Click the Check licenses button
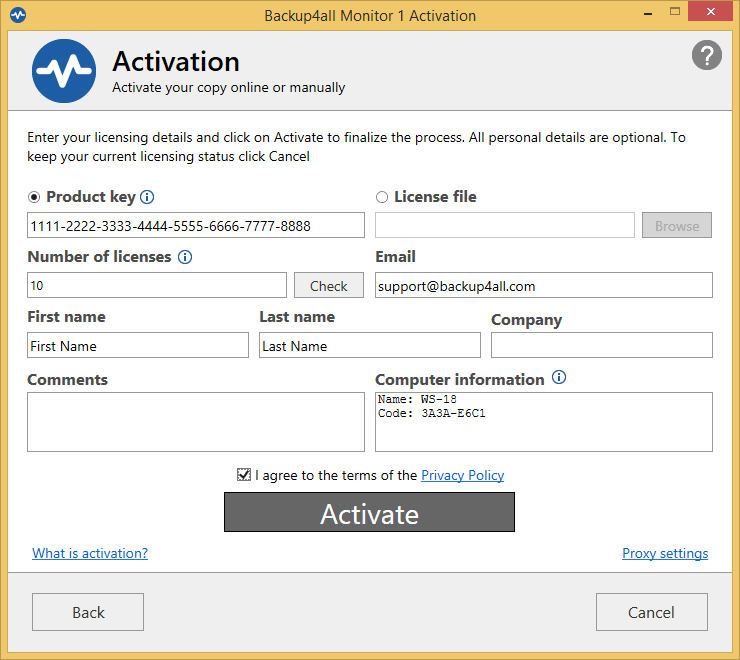 (x=328, y=285)
